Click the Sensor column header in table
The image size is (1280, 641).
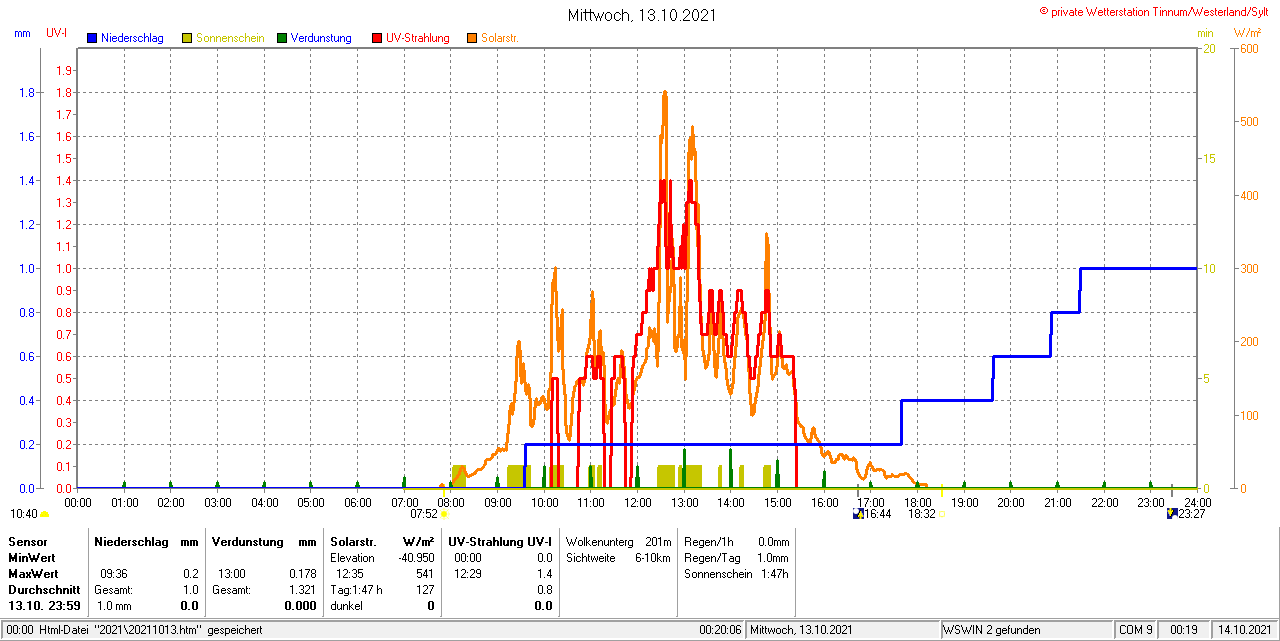(x=28, y=541)
